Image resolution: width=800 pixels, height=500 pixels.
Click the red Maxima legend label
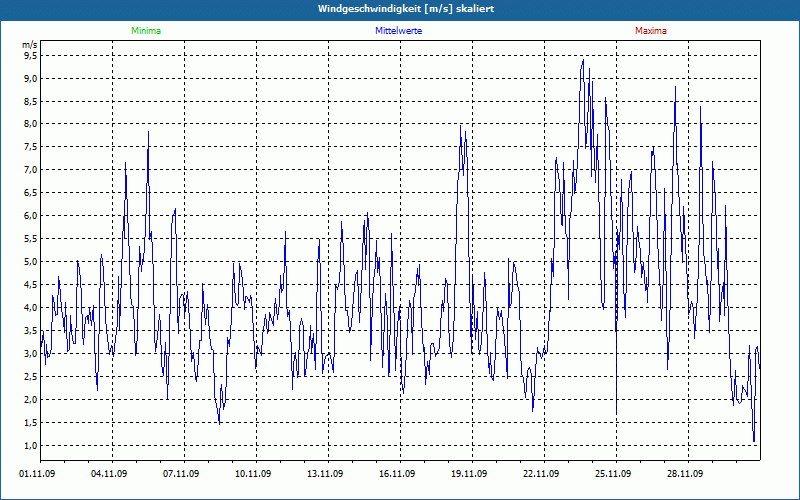(650, 31)
